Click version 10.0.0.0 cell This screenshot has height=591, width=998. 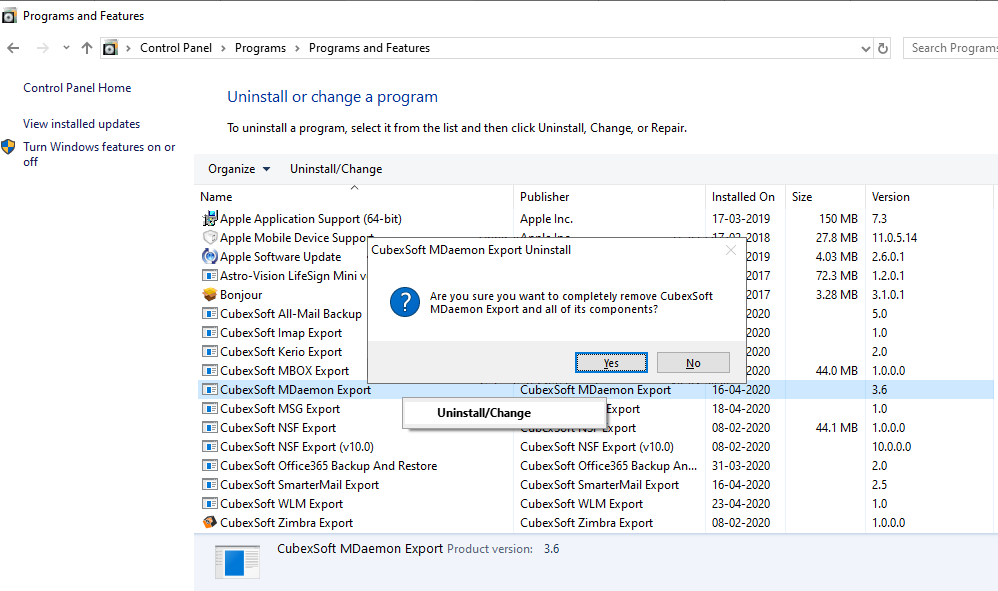point(891,447)
